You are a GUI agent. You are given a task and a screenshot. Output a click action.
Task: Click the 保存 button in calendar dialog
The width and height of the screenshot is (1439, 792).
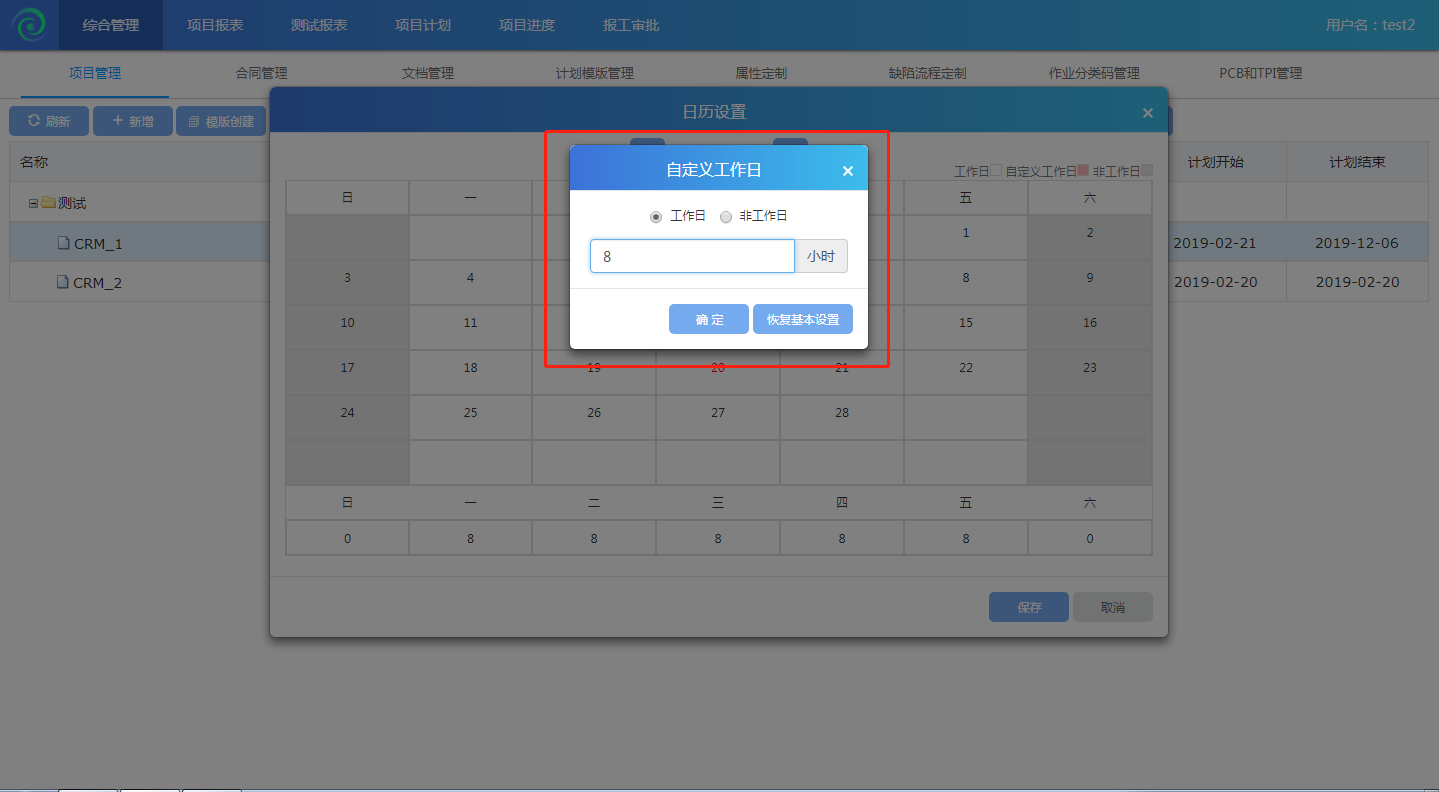[1028, 607]
